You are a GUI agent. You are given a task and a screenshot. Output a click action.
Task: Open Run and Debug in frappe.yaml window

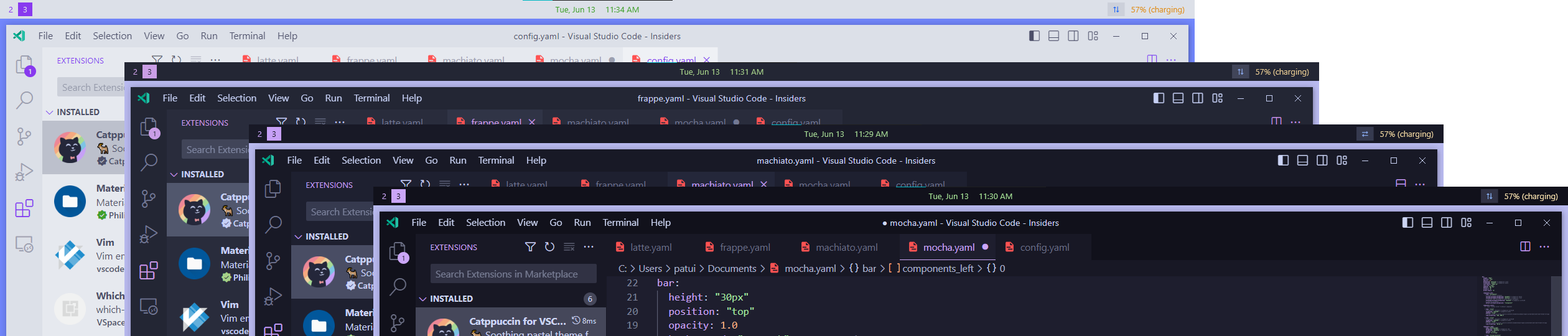pos(149,234)
